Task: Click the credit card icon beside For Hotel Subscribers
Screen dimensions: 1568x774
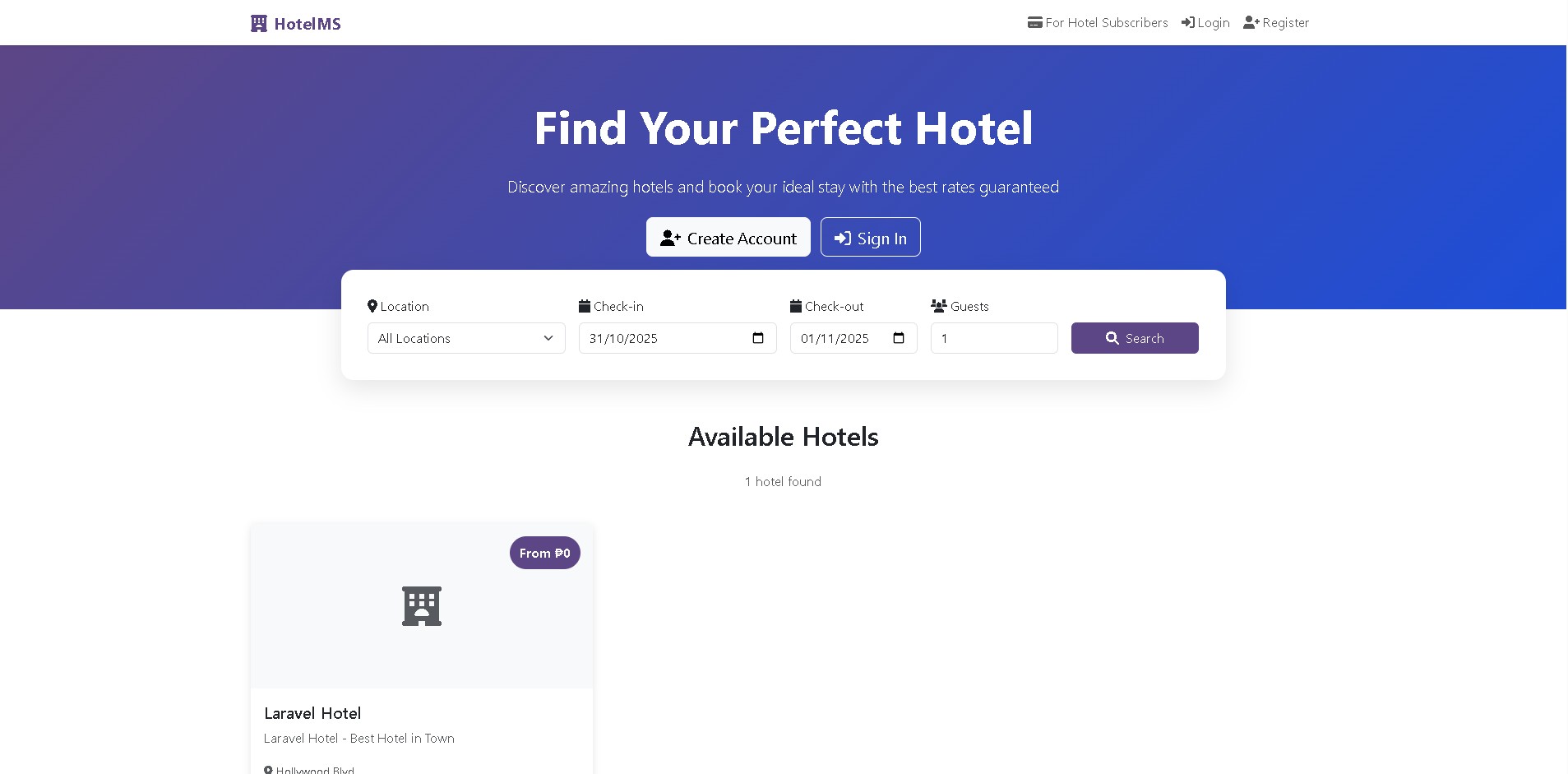Action: click(1034, 23)
